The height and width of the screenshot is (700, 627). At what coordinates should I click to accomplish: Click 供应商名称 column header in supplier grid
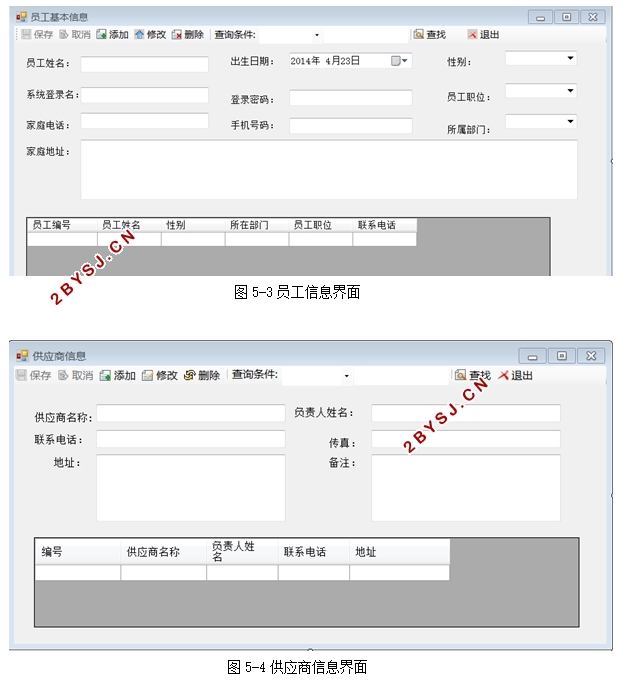click(x=163, y=552)
